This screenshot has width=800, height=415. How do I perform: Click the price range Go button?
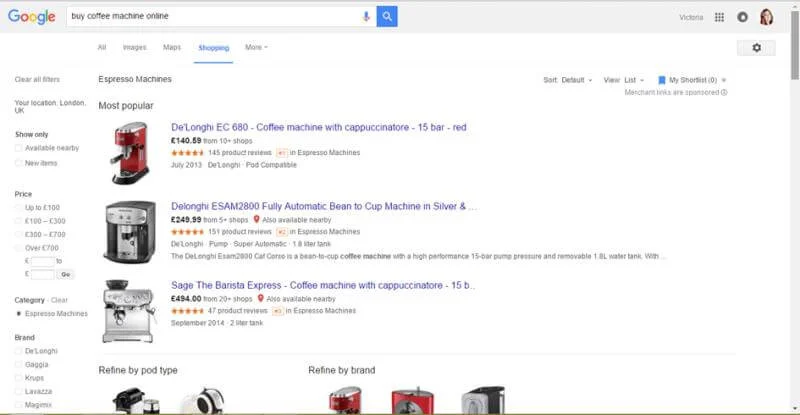(x=65, y=274)
